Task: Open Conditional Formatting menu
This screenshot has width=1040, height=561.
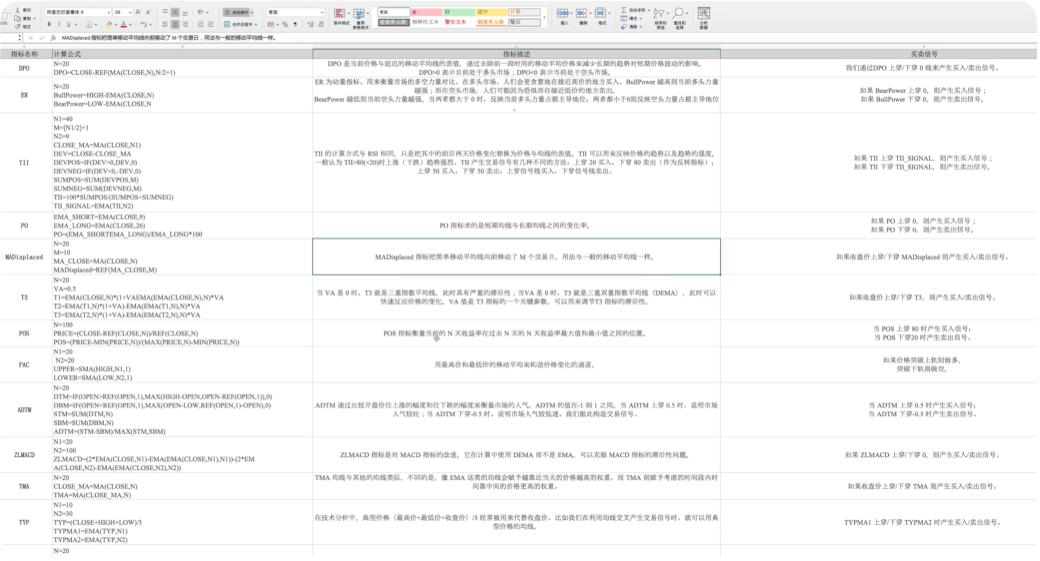Action: click(x=340, y=17)
